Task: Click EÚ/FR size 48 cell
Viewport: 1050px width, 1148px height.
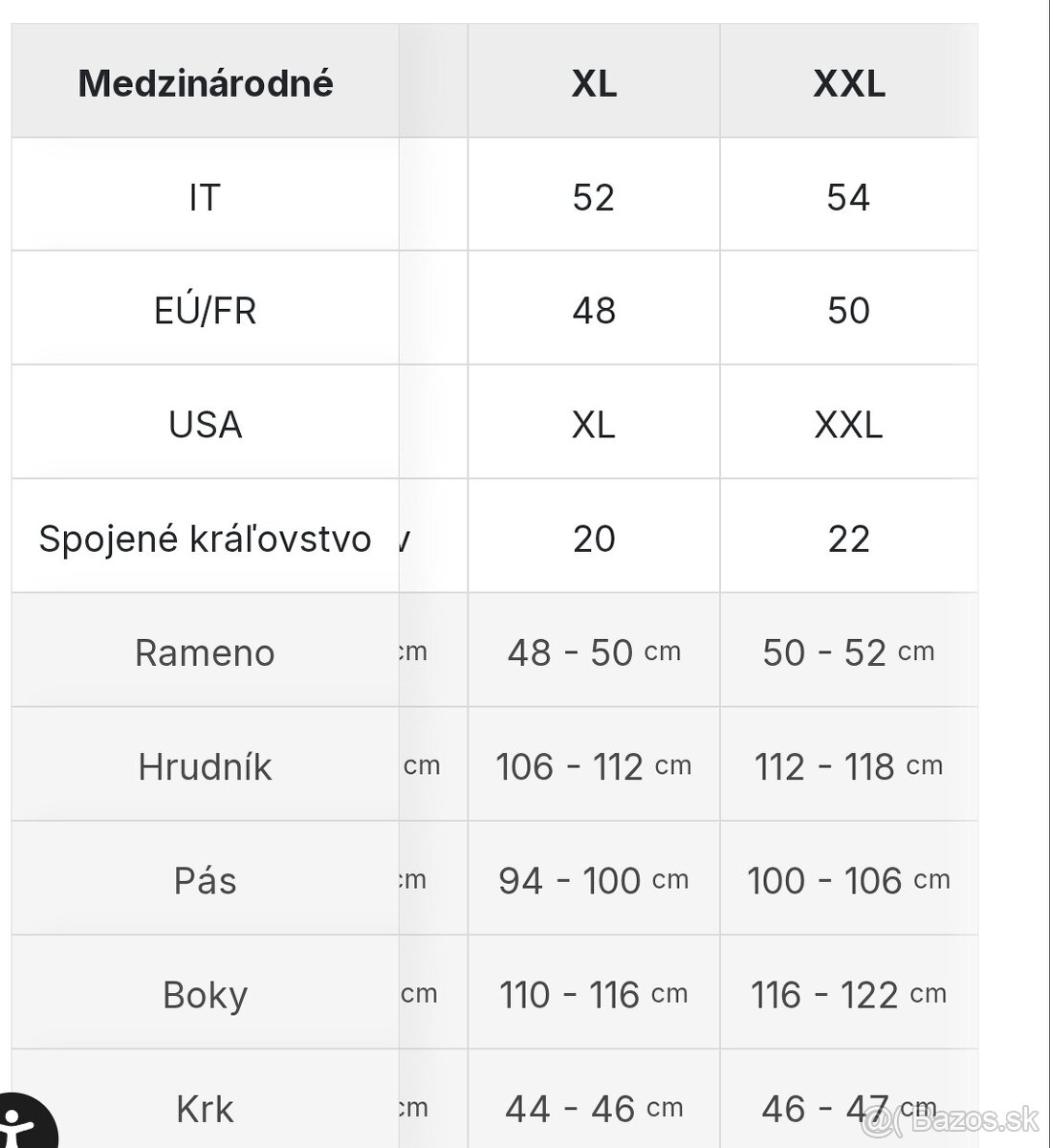Action: 594,311
